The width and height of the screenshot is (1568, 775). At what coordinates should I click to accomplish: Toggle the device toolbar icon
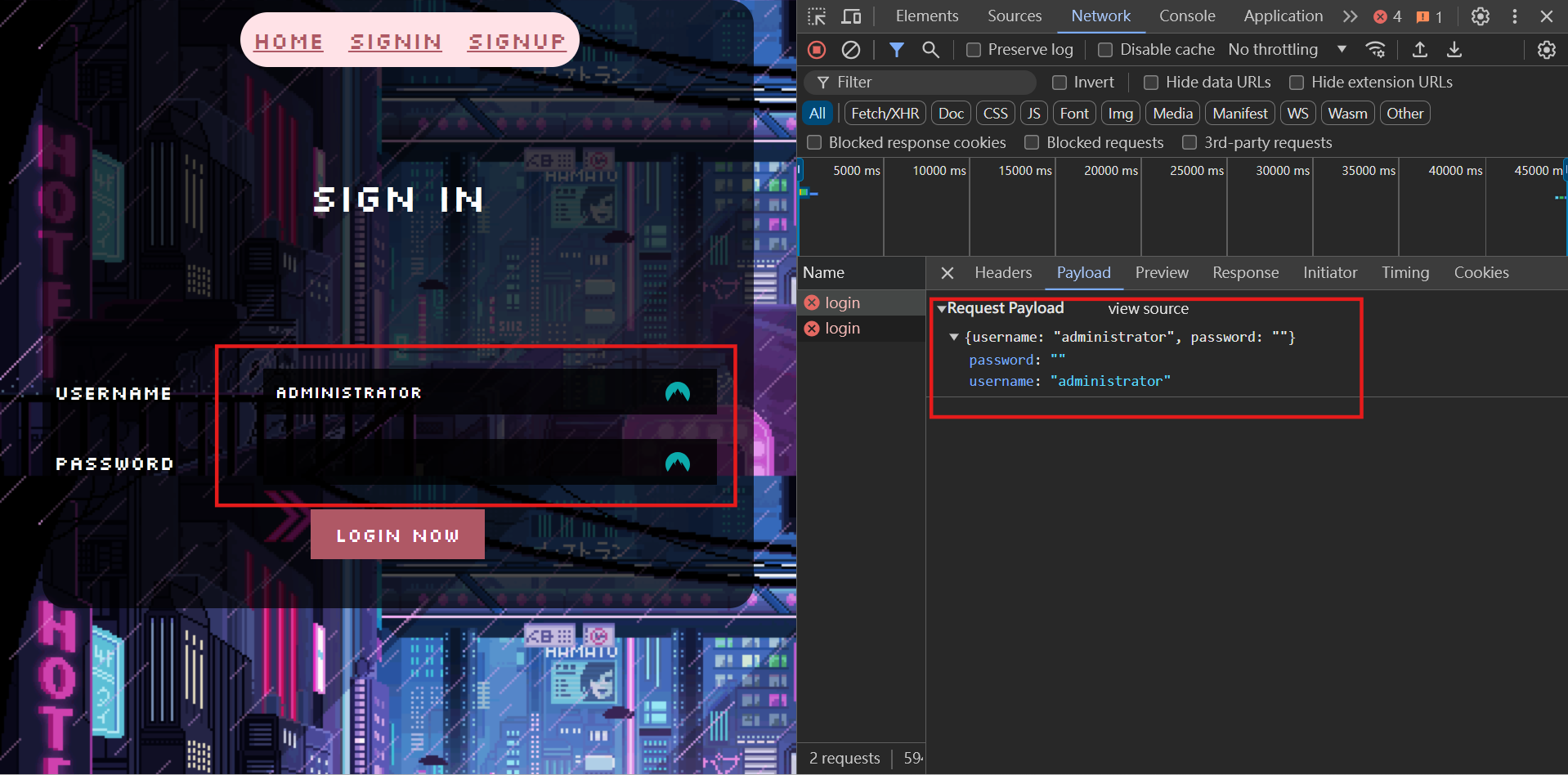(851, 16)
